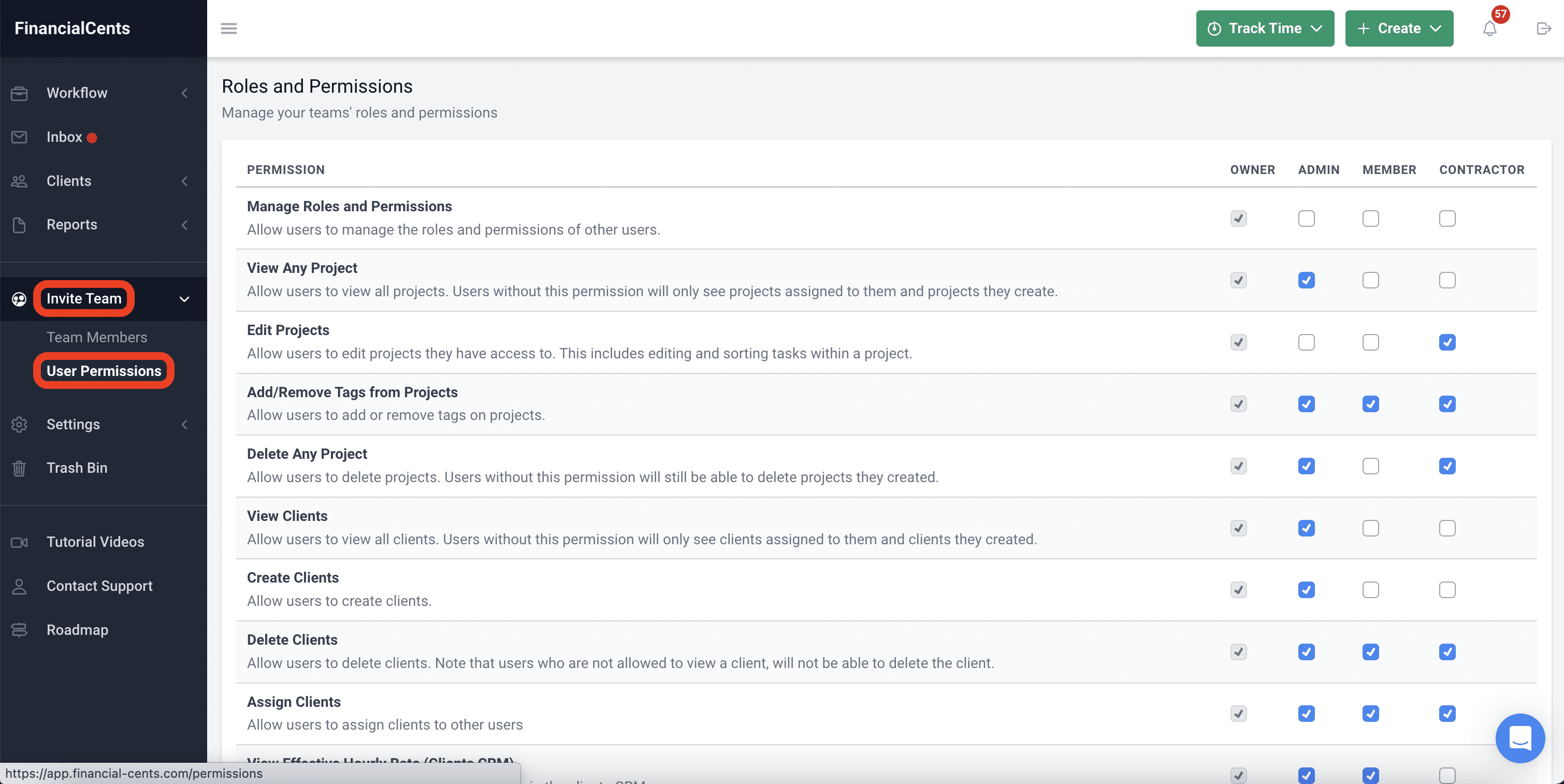1564x784 pixels.
Task: Select User Permissions submenu item
Action: tap(104, 371)
